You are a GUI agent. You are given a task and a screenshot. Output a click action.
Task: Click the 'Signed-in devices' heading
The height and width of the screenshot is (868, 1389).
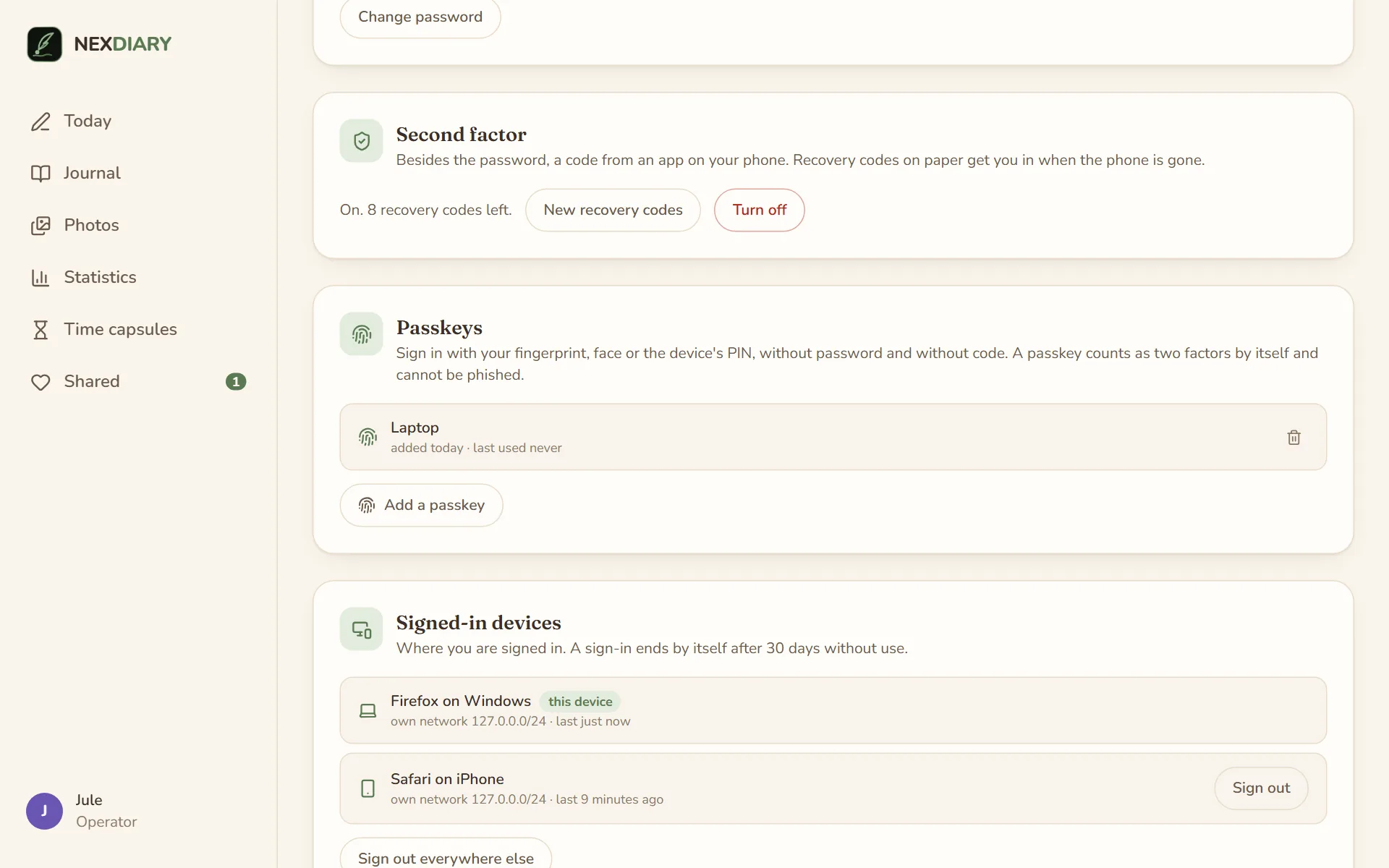pos(479,623)
